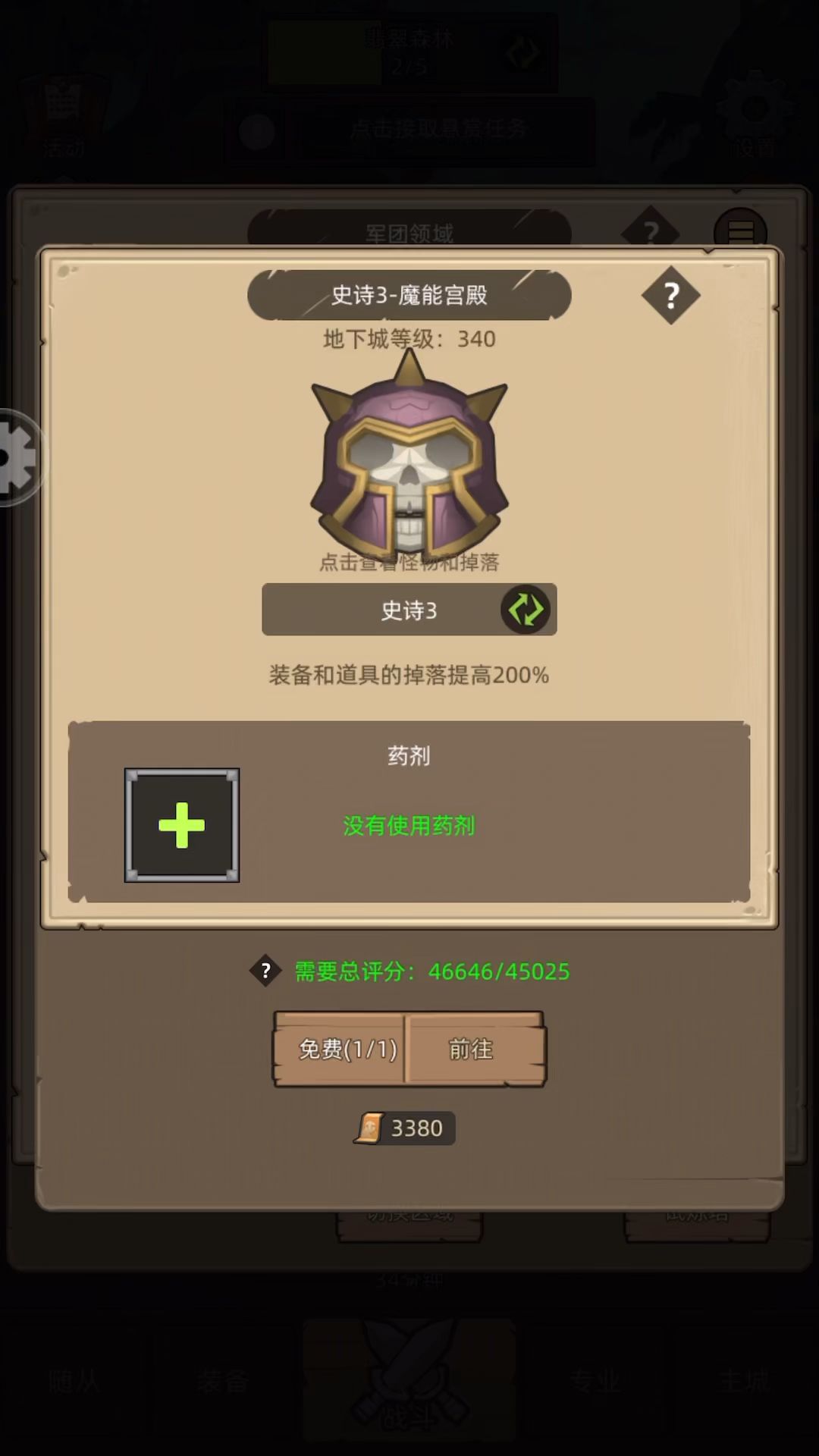Tap the help diamond beside 史诗3-魔能宫殿
Image resolution: width=819 pixels, height=1456 pixels.
point(670,295)
